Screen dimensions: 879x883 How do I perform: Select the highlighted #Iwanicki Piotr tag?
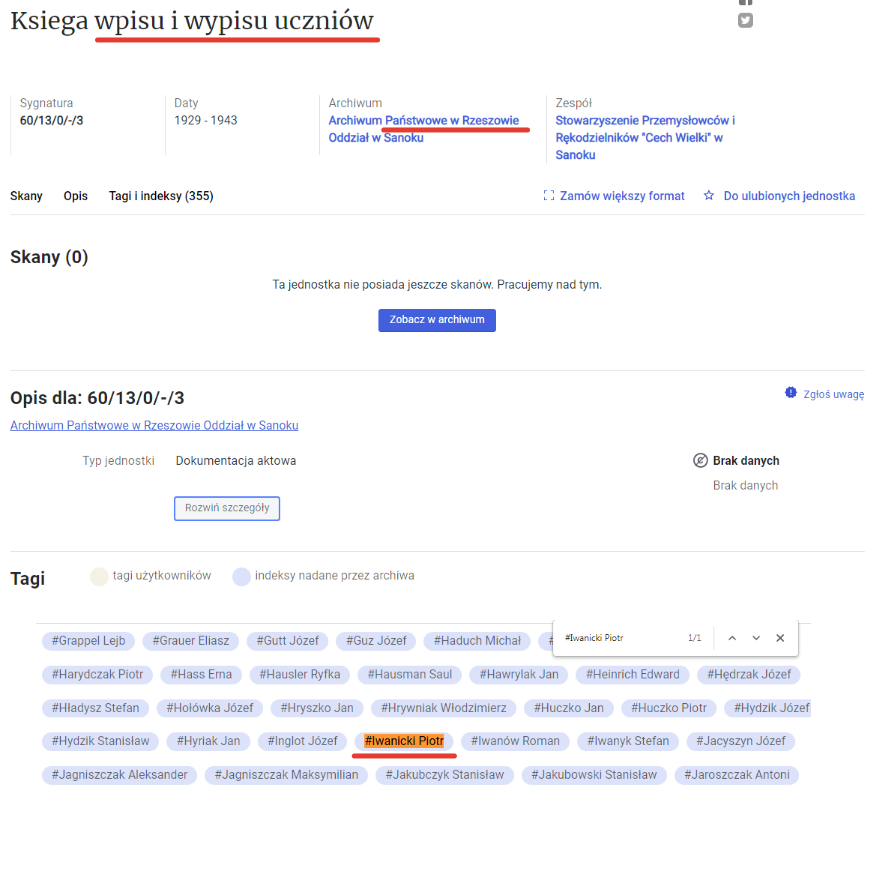point(404,741)
